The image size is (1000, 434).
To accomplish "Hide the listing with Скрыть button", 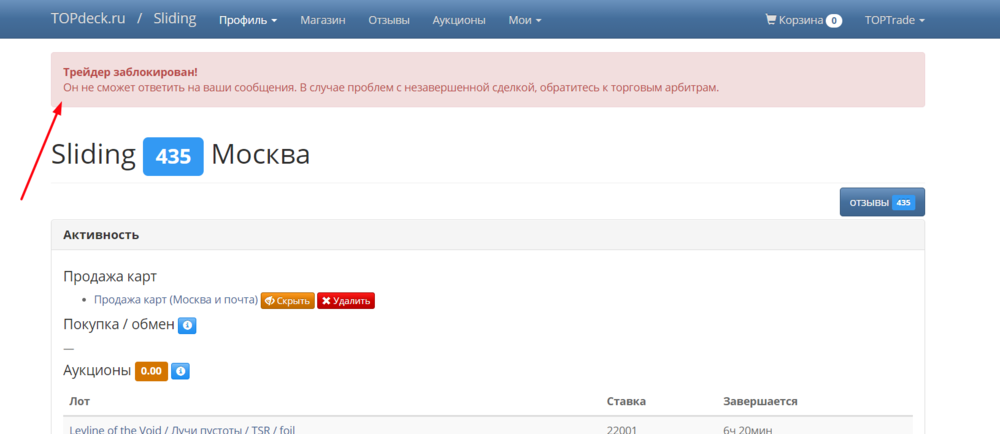I will (x=288, y=301).
